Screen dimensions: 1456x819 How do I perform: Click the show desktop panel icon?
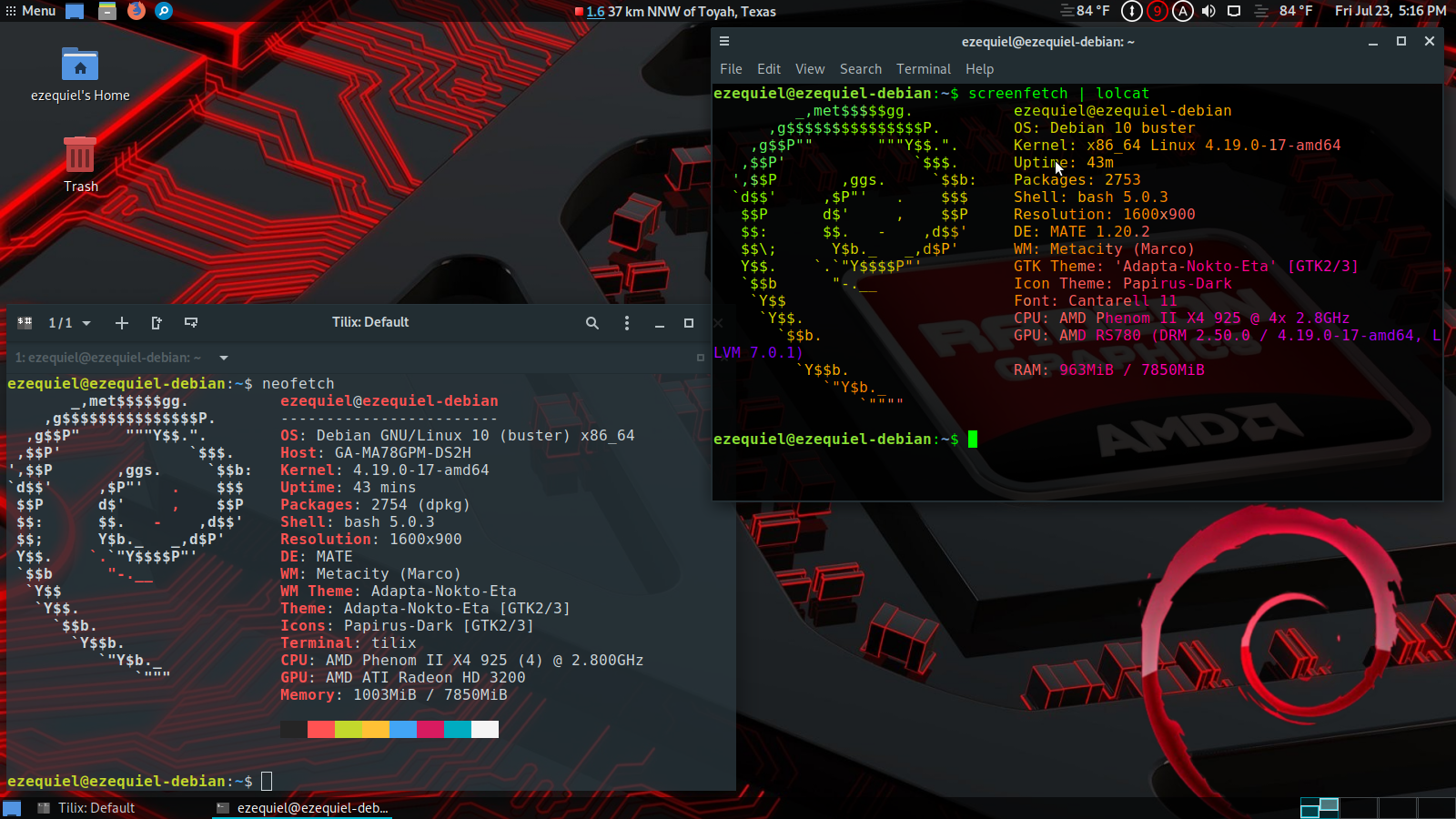pos(75,11)
